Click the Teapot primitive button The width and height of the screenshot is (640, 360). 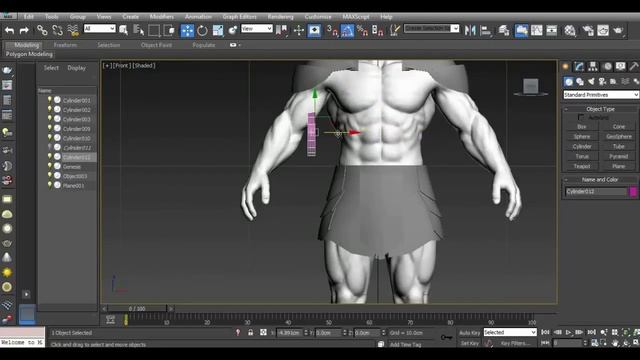tap(582, 166)
